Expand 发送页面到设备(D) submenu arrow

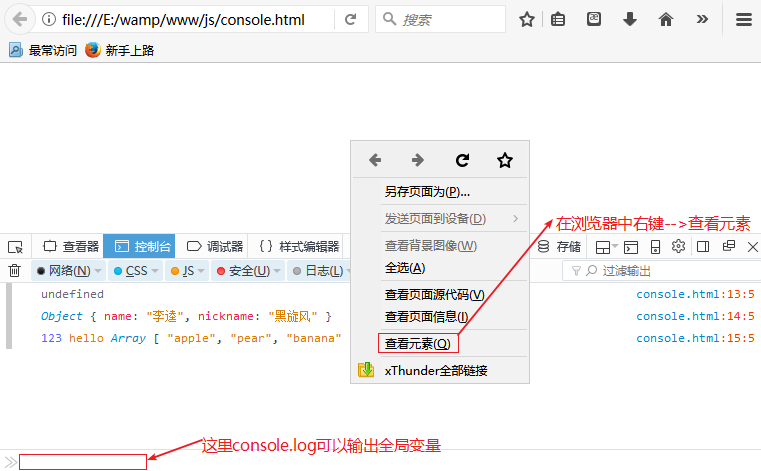(x=515, y=219)
